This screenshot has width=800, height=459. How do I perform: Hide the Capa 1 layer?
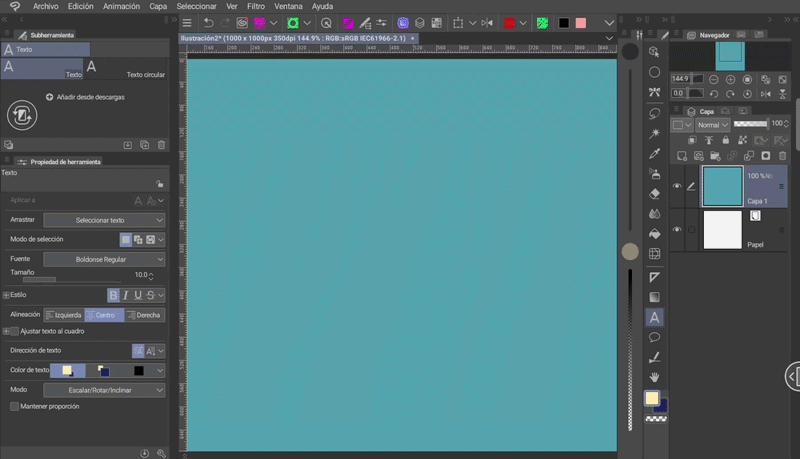677,186
